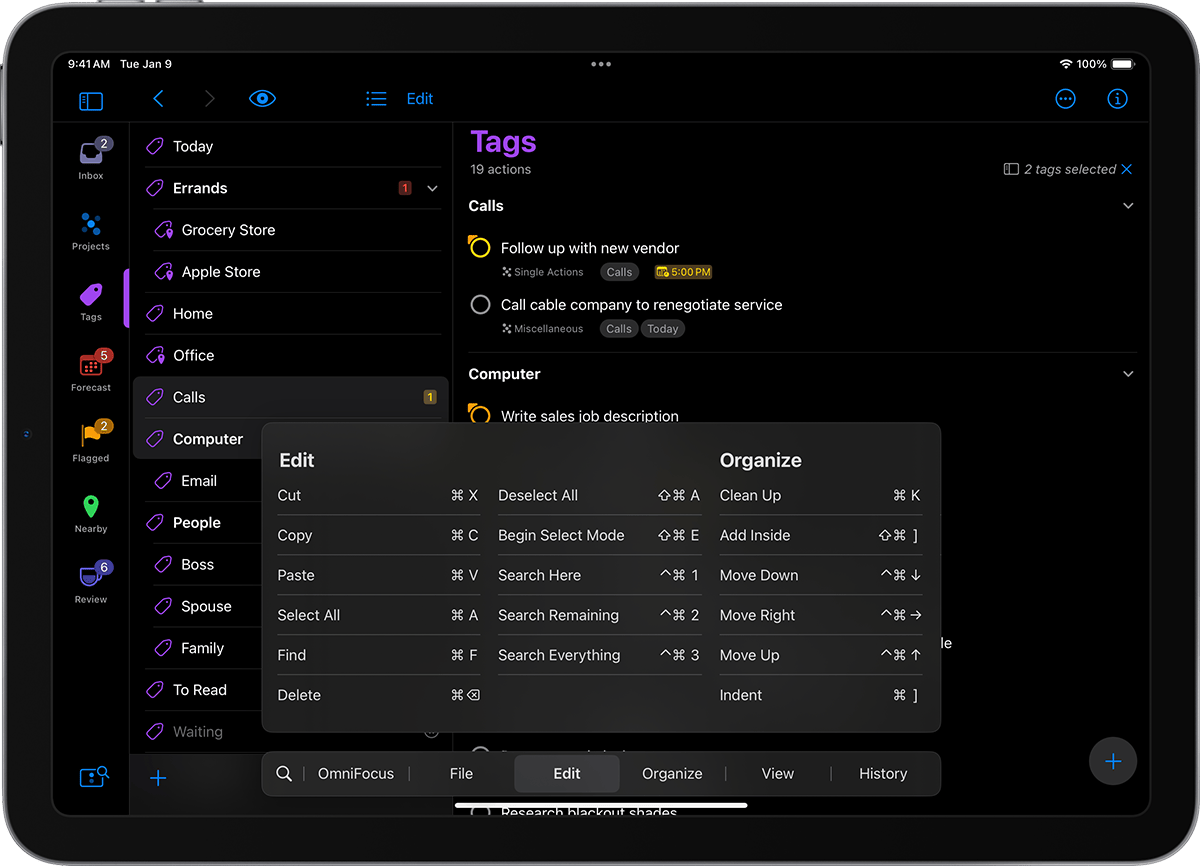Select the Edit menu tab

tap(567, 773)
